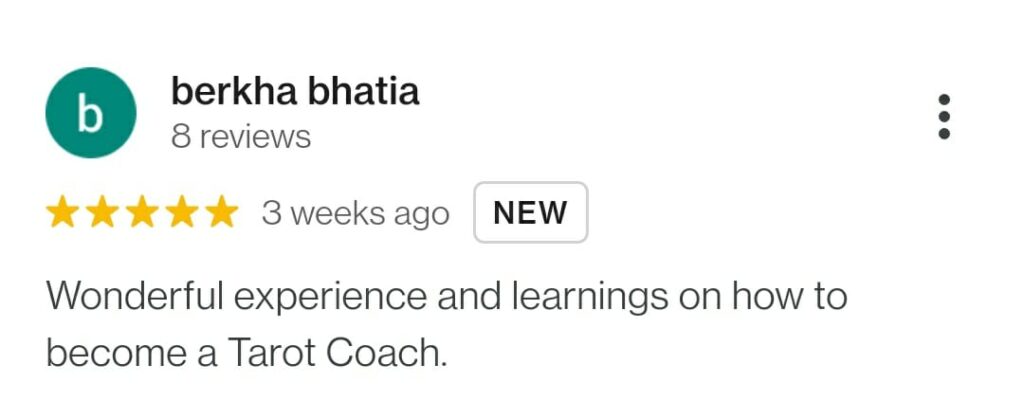The height and width of the screenshot is (420, 1024).
Task: Open the three-dot more options menu
Action: click(x=944, y=118)
